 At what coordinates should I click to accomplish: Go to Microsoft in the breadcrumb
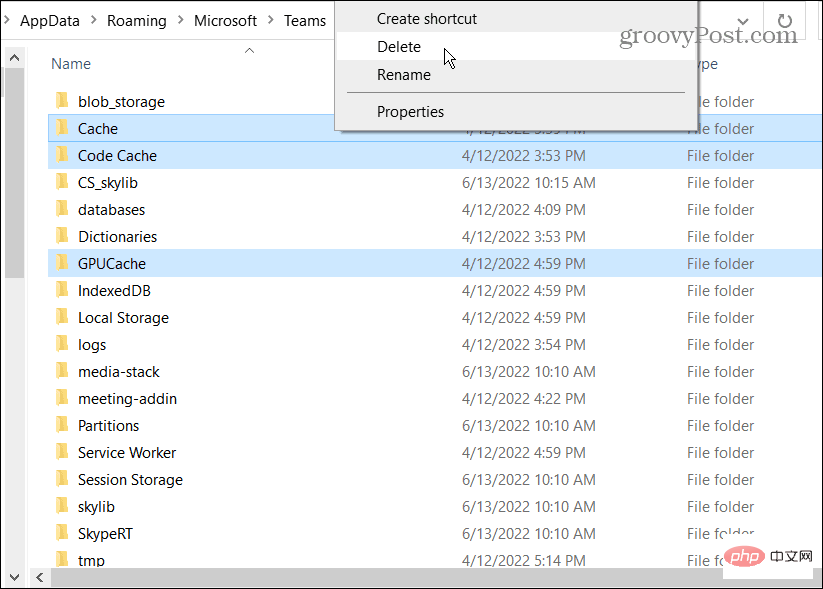[x=225, y=20]
